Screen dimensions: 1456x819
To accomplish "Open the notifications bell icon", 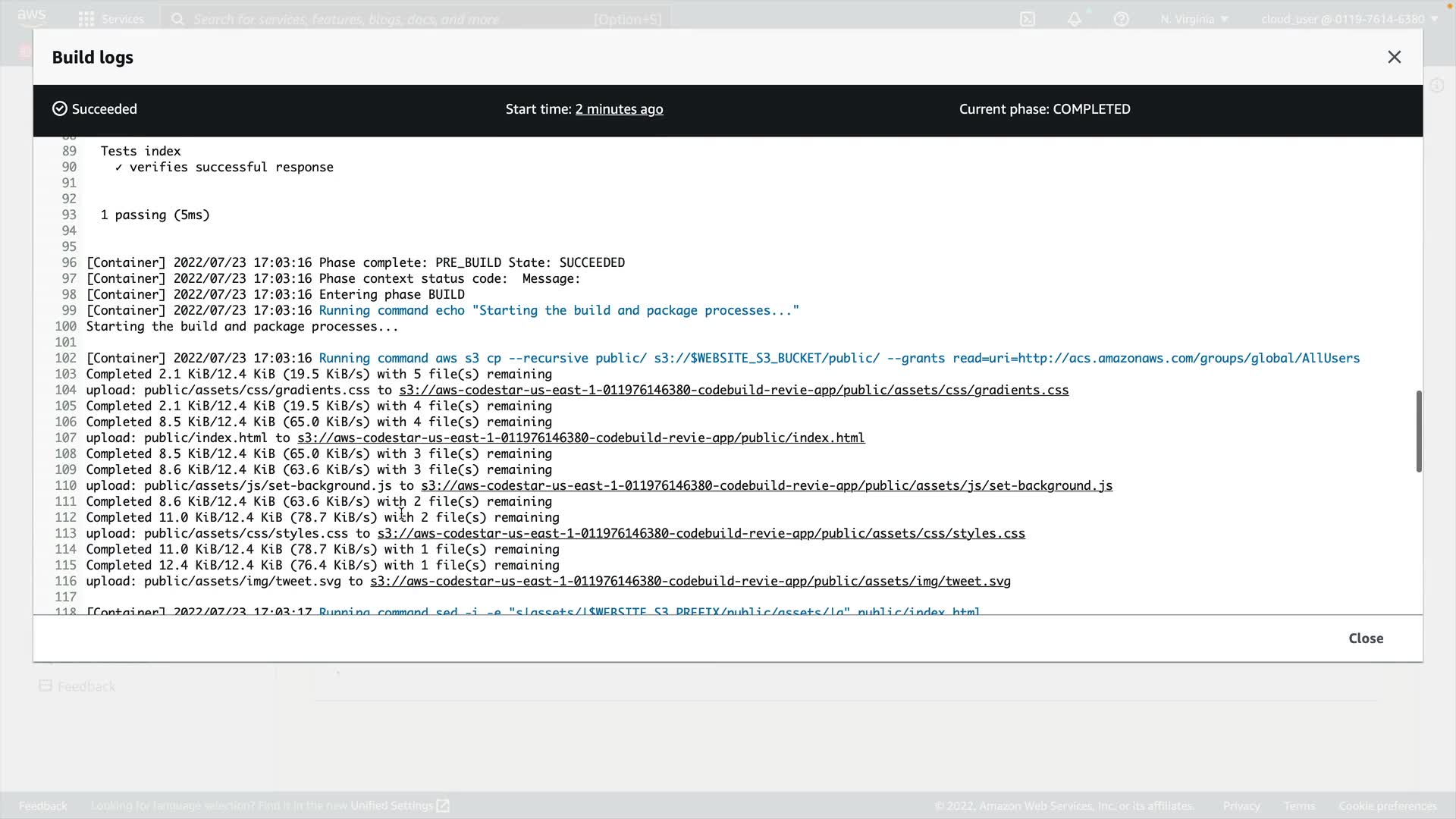I will click(1075, 19).
